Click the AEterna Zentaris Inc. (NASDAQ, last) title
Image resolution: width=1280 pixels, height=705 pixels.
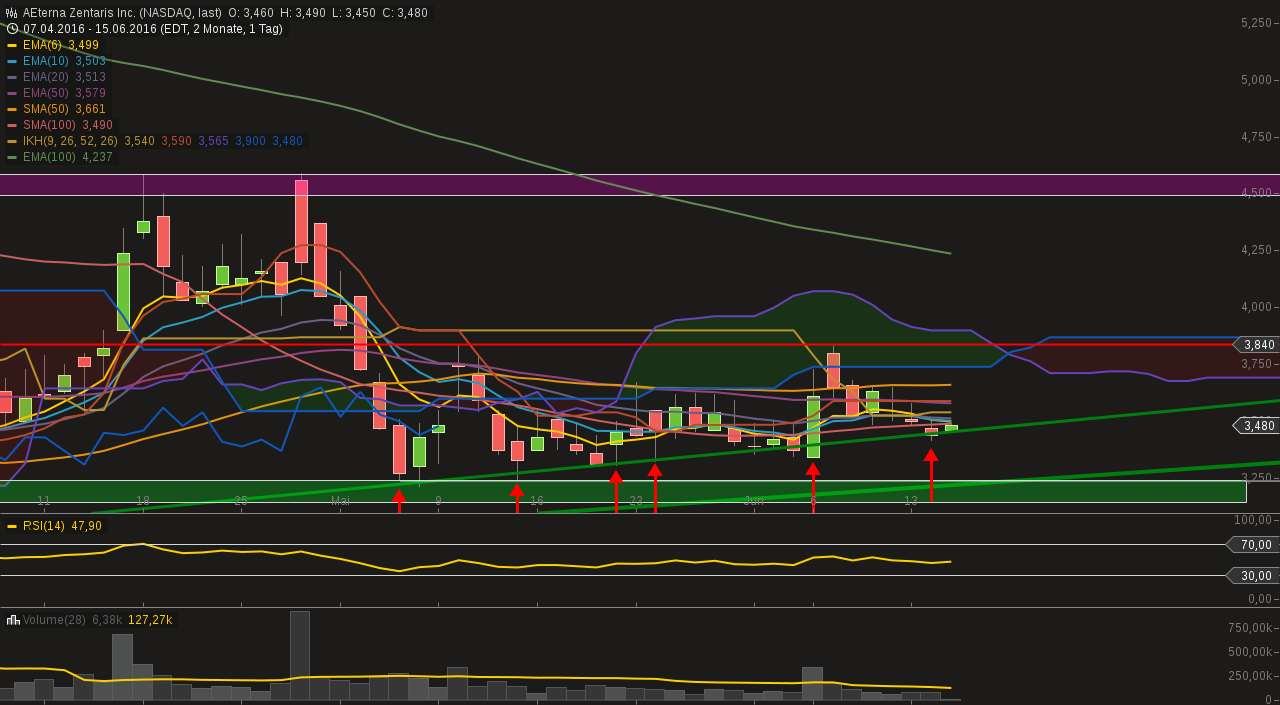(x=122, y=13)
